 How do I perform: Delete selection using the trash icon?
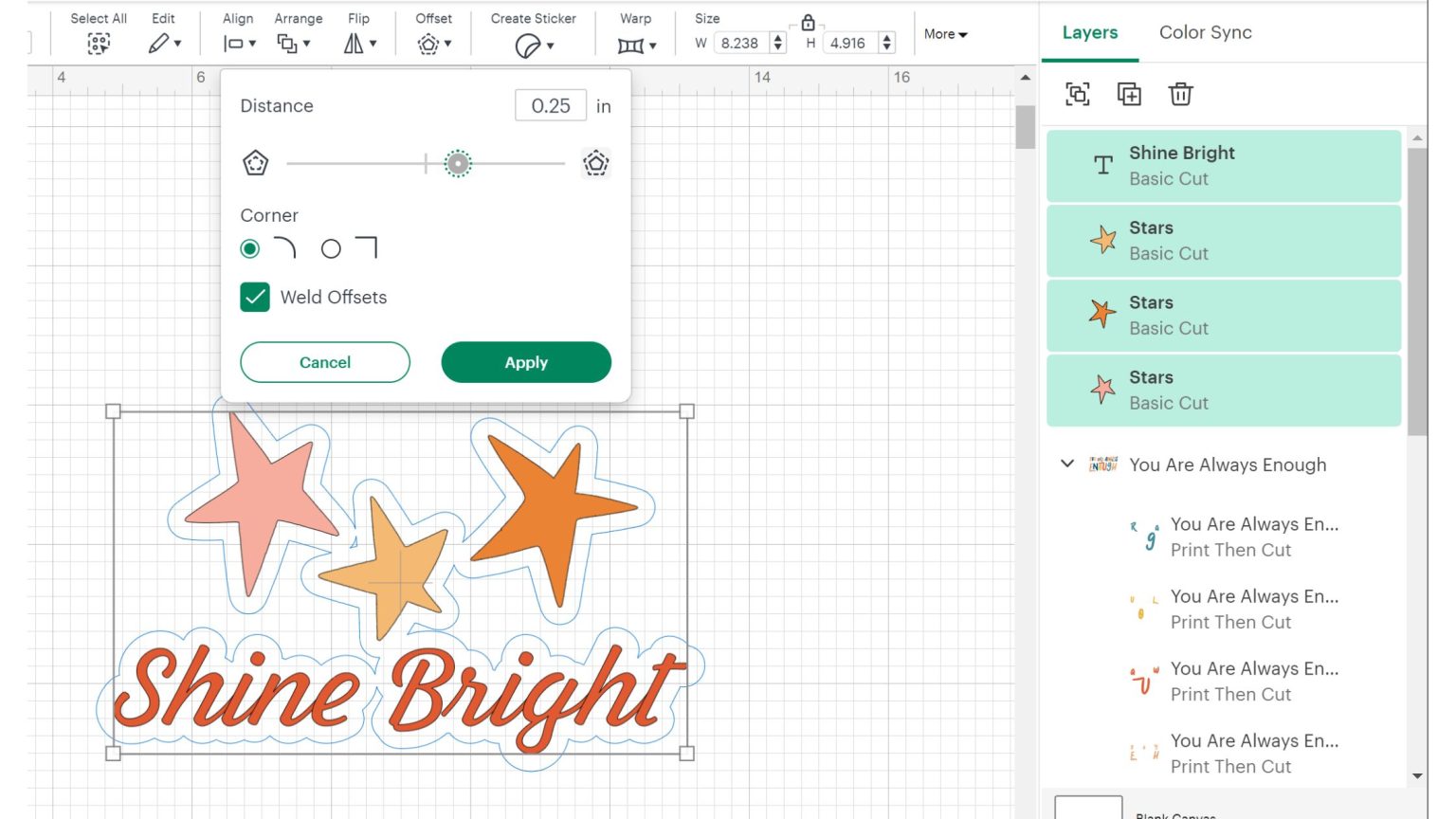[x=1181, y=94]
